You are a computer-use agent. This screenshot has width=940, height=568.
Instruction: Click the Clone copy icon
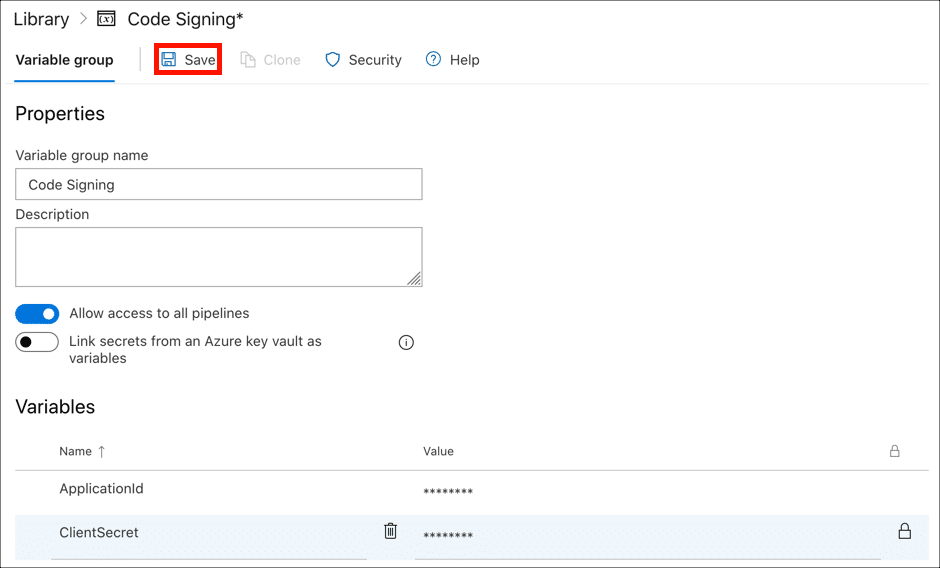(x=248, y=60)
